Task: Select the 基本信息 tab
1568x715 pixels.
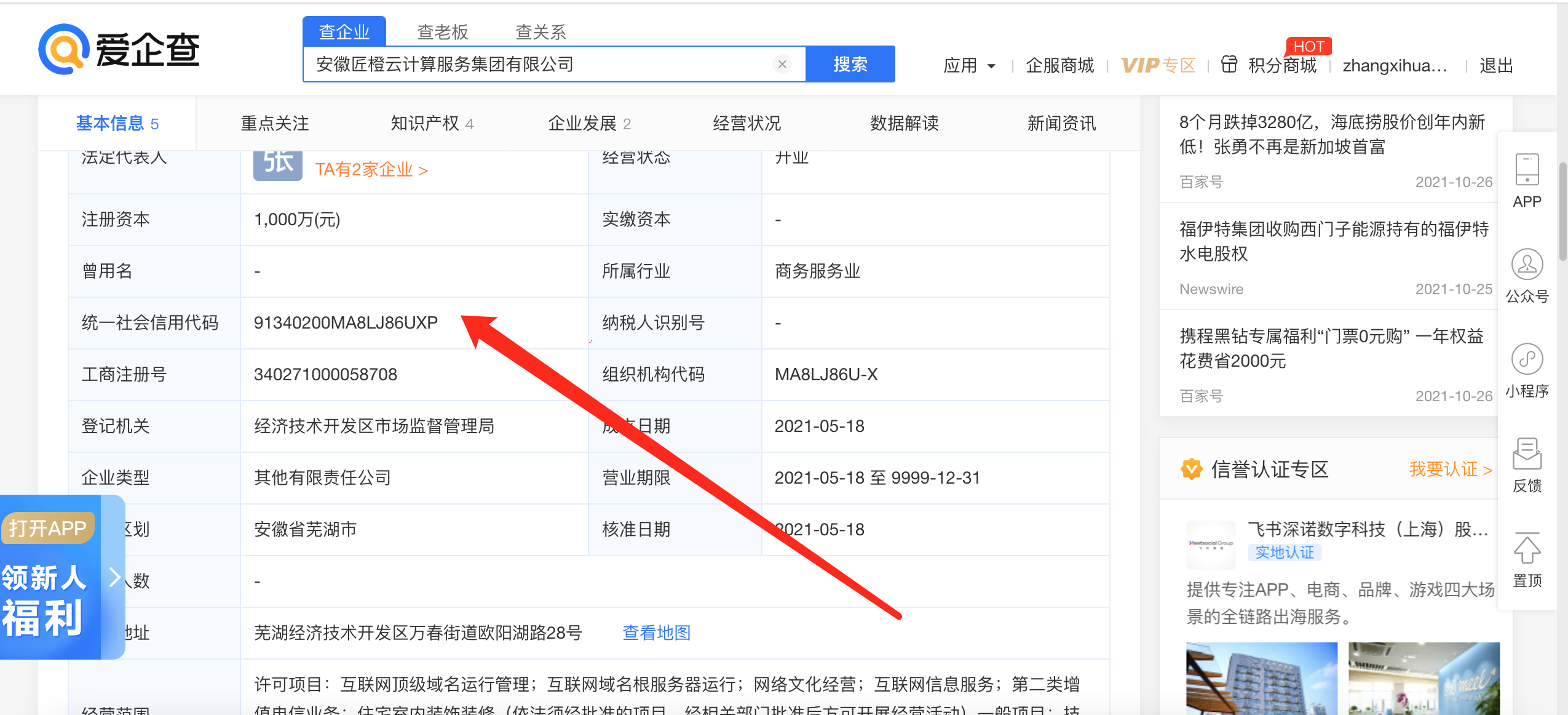Action: pyautogui.click(x=117, y=124)
